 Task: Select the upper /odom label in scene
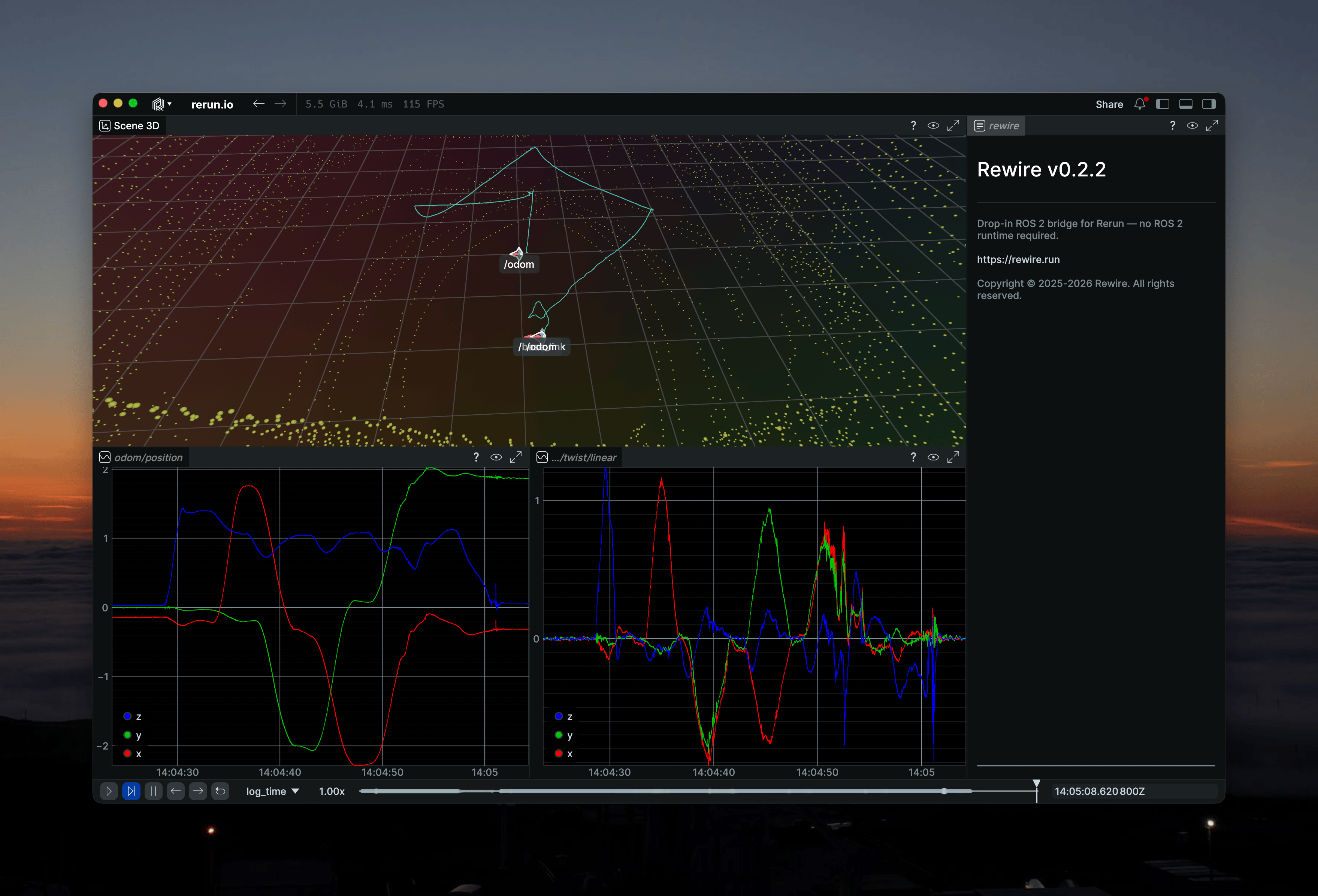(x=519, y=264)
